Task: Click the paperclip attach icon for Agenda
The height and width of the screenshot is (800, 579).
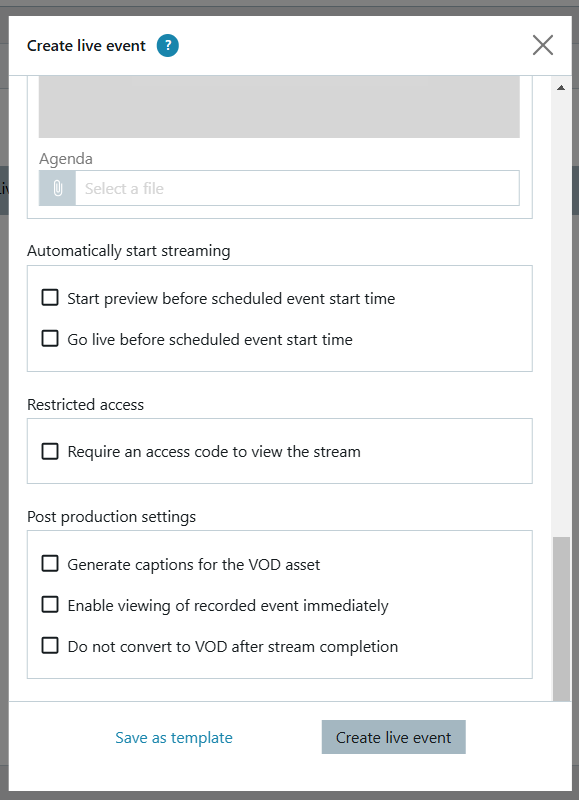Action: pos(58,188)
